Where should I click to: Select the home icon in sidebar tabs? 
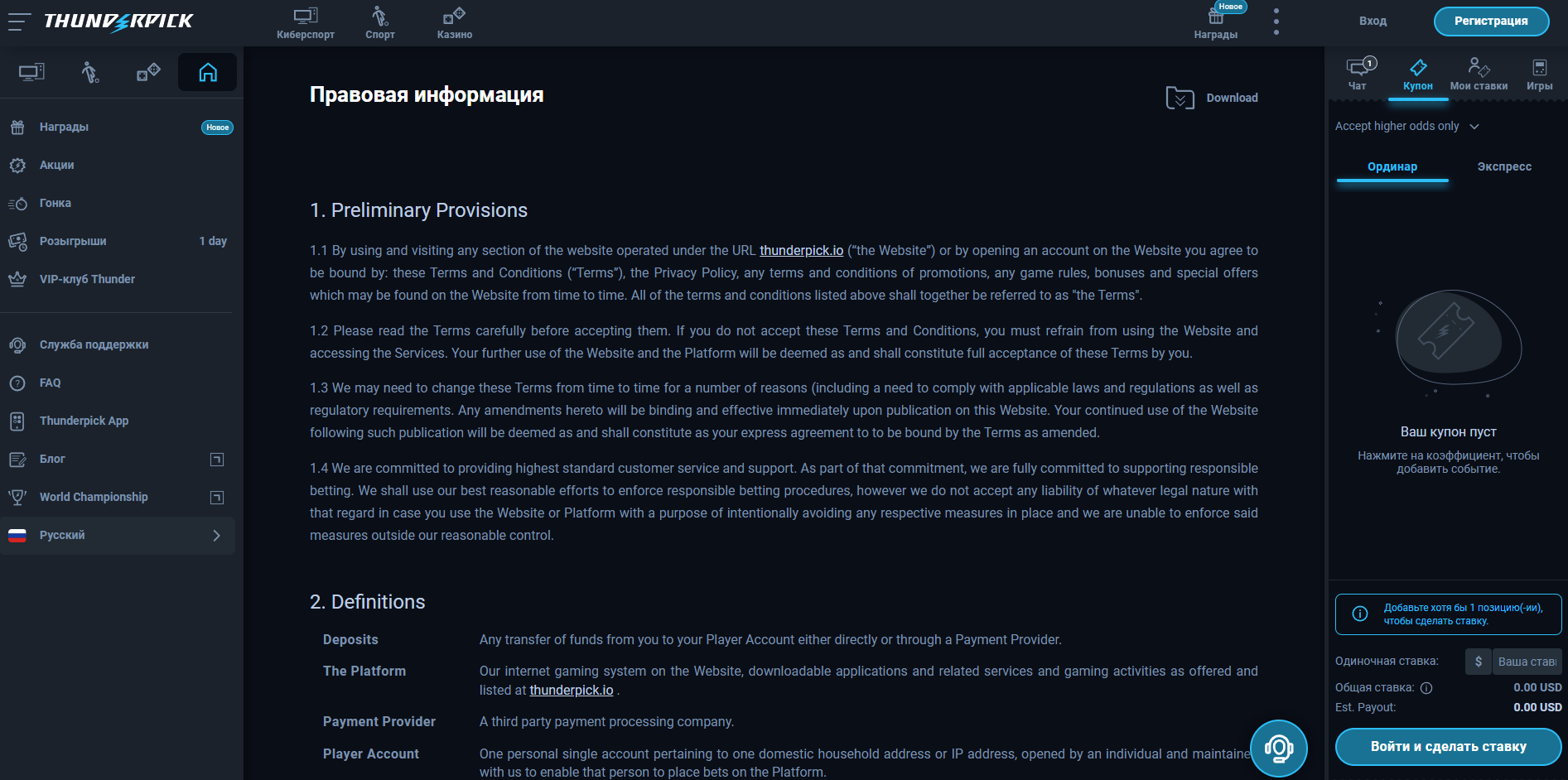pyautogui.click(x=208, y=72)
